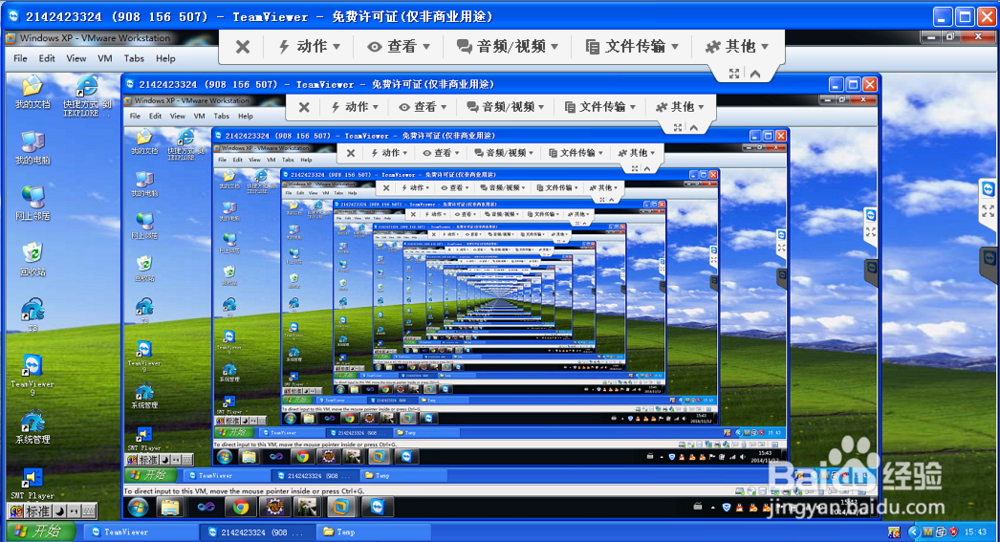1000x542 pixels.
Task: Collapse second nested TeamViewer toolbar with chevron
Action: click(694, 128)
